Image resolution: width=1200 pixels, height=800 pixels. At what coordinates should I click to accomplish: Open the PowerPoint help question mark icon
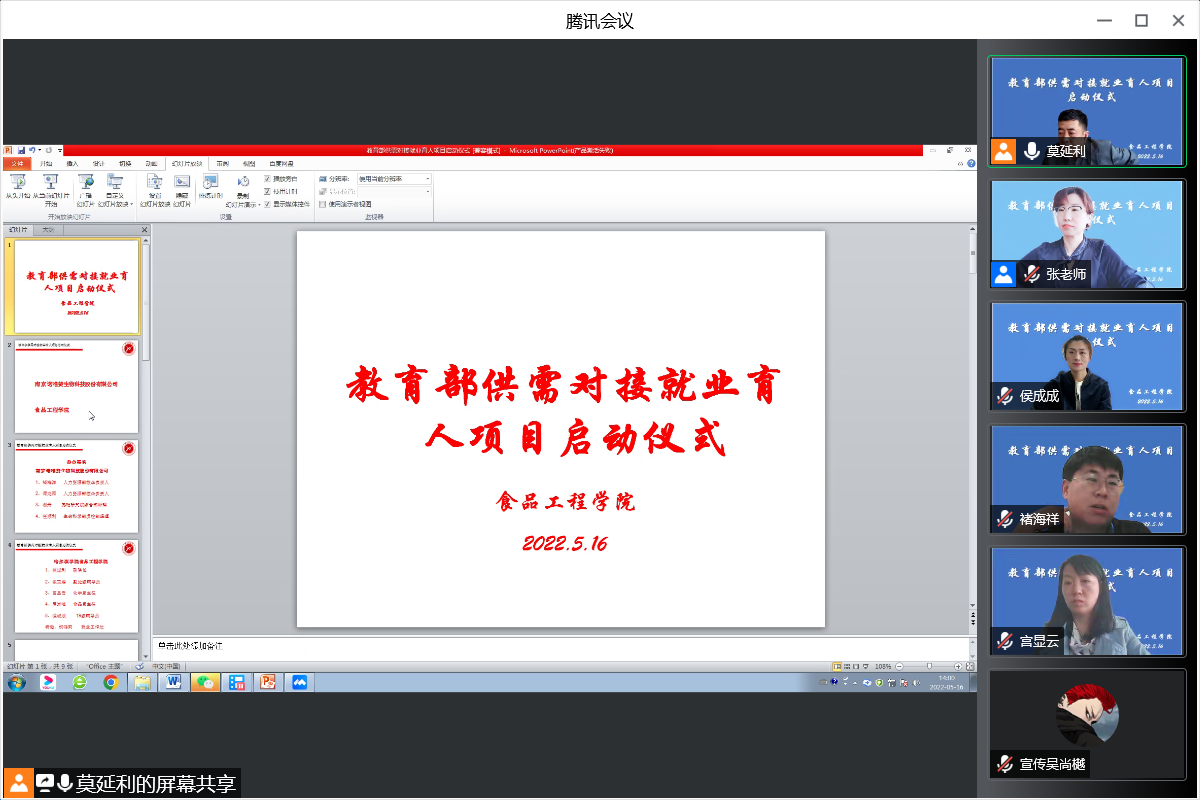coord(971,163)
